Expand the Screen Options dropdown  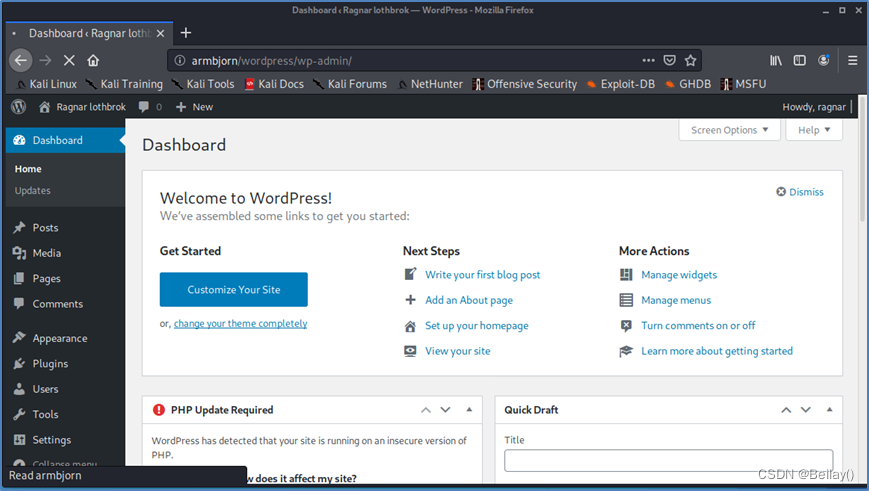click(x=729, y=130)
